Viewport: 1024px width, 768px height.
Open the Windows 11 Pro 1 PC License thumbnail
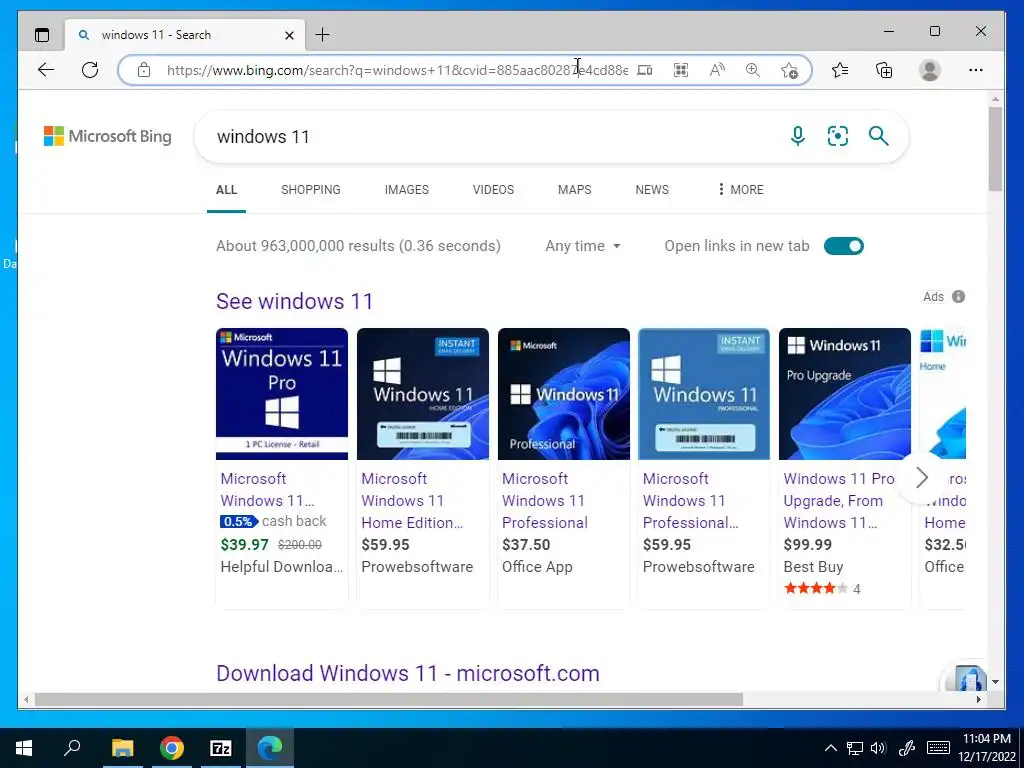coord(281,394)
